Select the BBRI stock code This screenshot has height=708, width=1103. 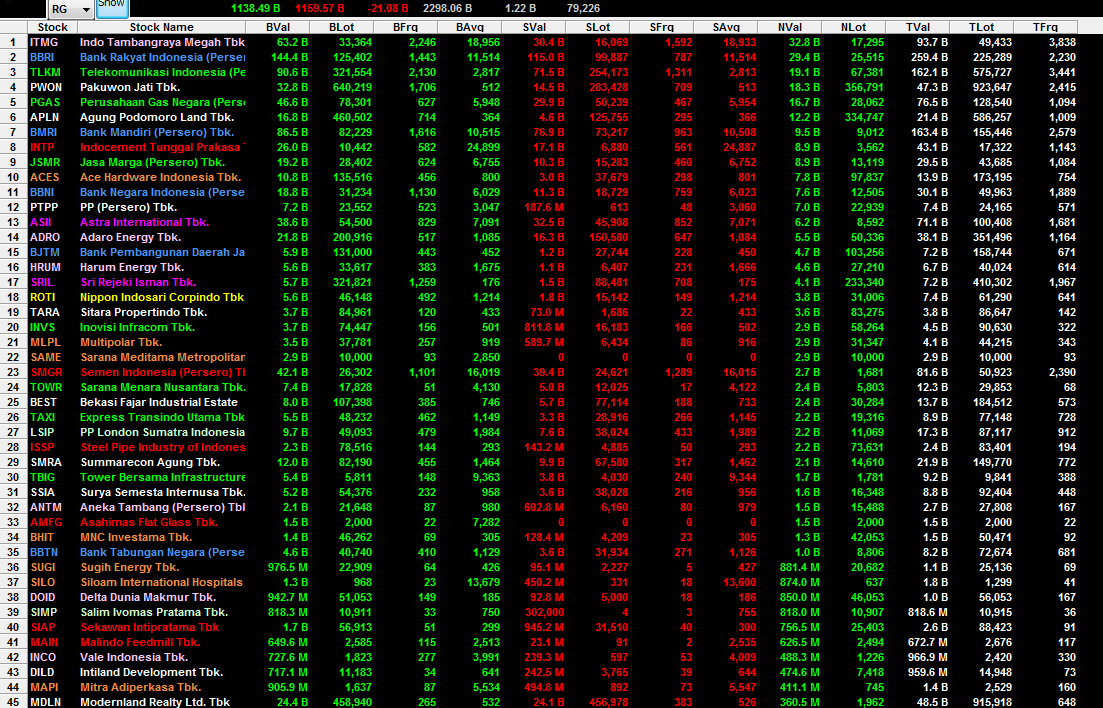[x=42, y=57]
